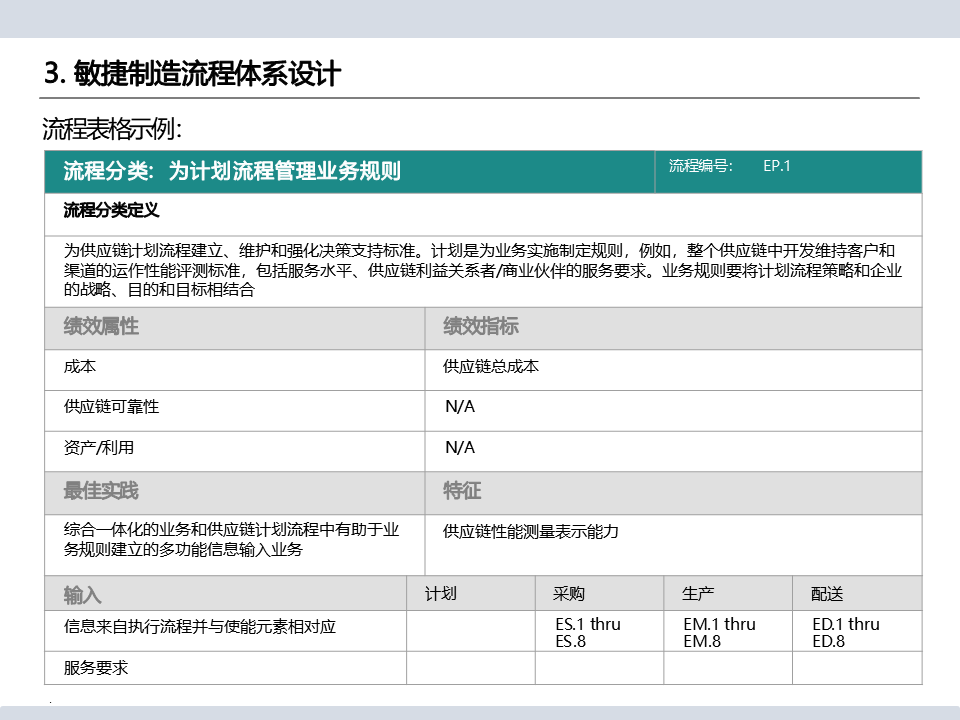The height and width of the screenshot is (720, 960).
Task: Select the 服务要求 cell
Action: pyautogui.click(x=225, y=668)
